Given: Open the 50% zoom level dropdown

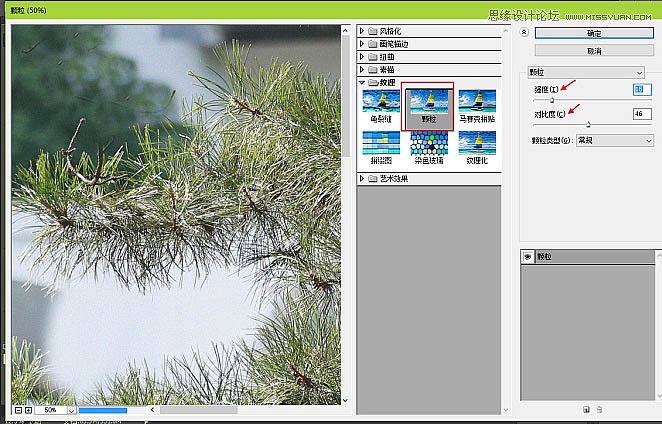Looking at the screenshot, I should pos(71,410).
